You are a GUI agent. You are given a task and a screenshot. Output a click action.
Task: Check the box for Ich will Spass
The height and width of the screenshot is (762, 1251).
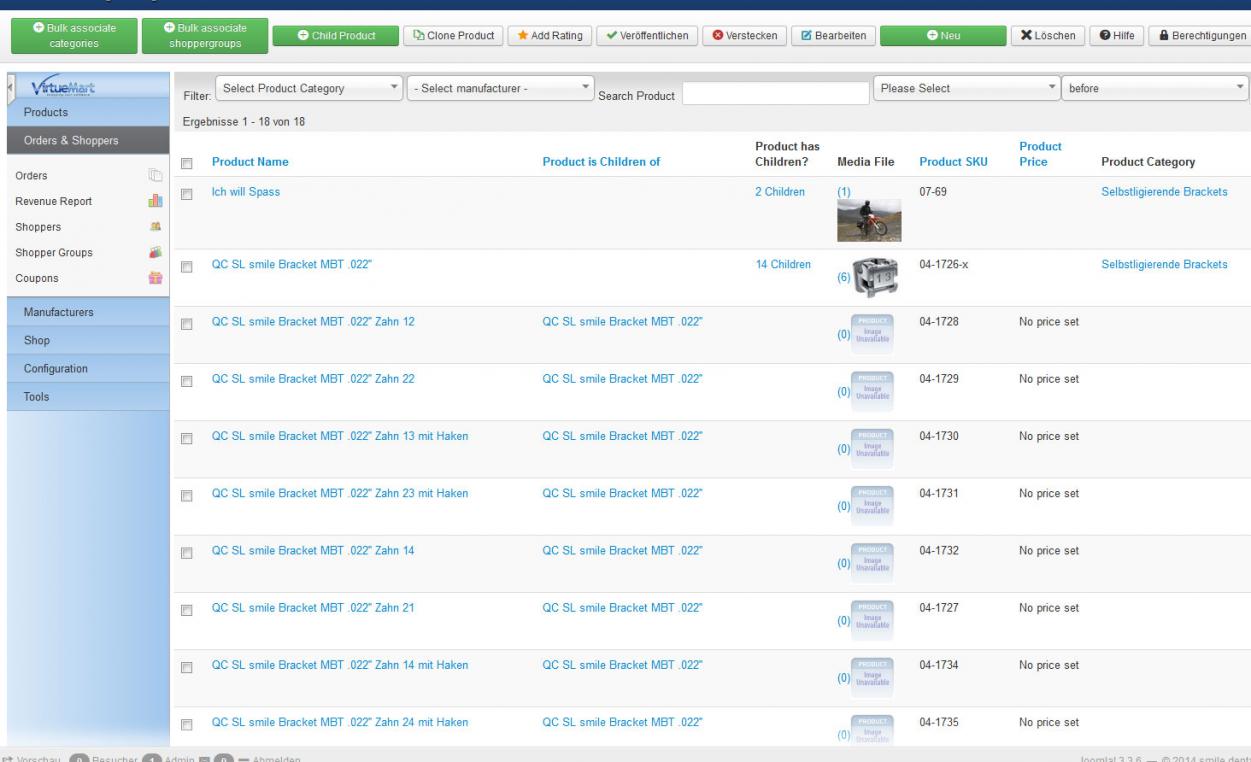[186, 193]
